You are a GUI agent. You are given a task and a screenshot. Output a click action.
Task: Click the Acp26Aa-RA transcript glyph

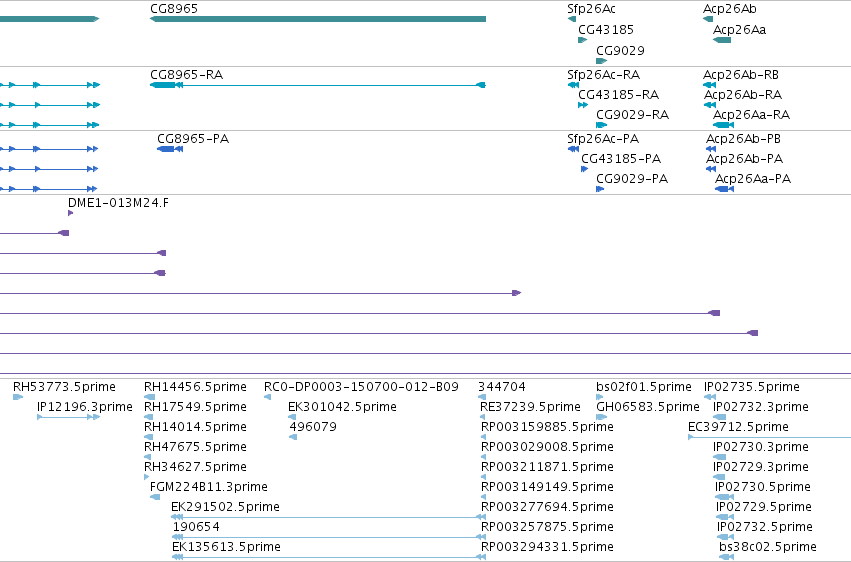(x=723, y=125)
